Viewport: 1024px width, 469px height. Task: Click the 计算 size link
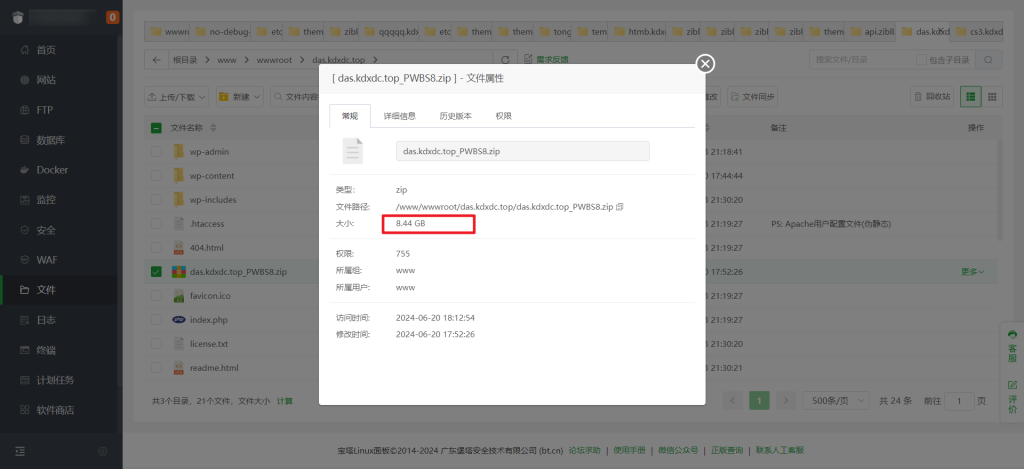(x=285, y=401)
